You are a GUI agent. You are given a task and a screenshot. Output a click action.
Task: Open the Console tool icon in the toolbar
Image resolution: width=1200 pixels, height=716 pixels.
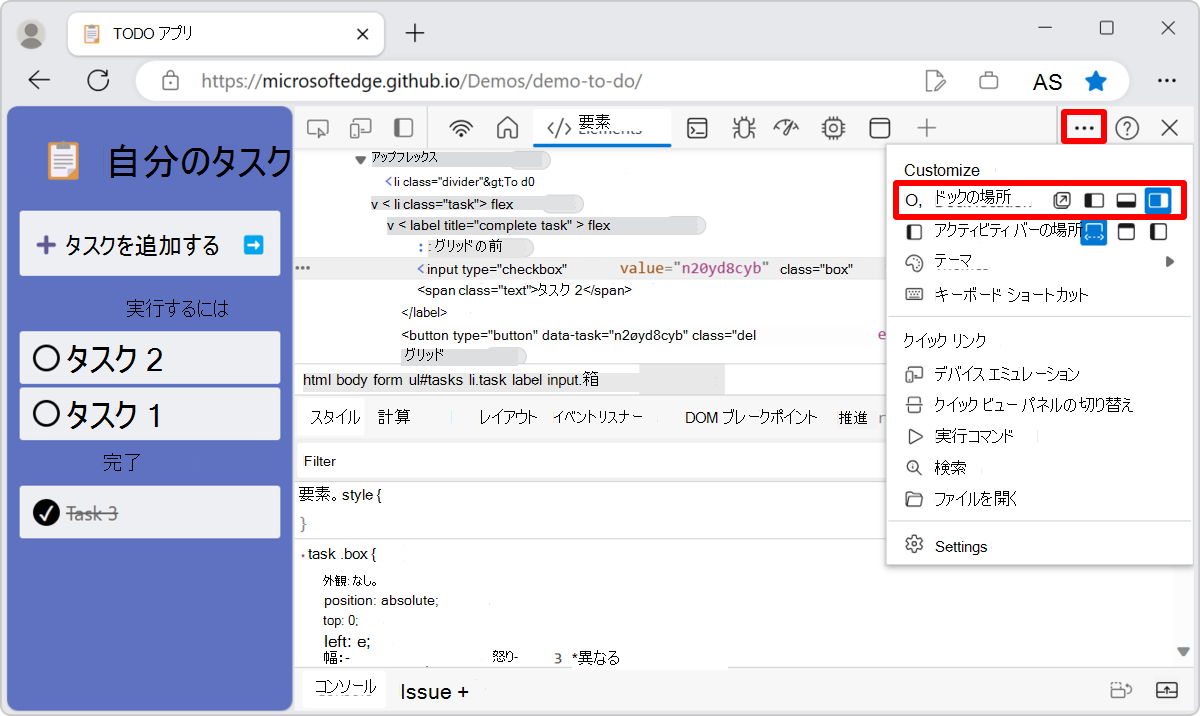[697, 128]
